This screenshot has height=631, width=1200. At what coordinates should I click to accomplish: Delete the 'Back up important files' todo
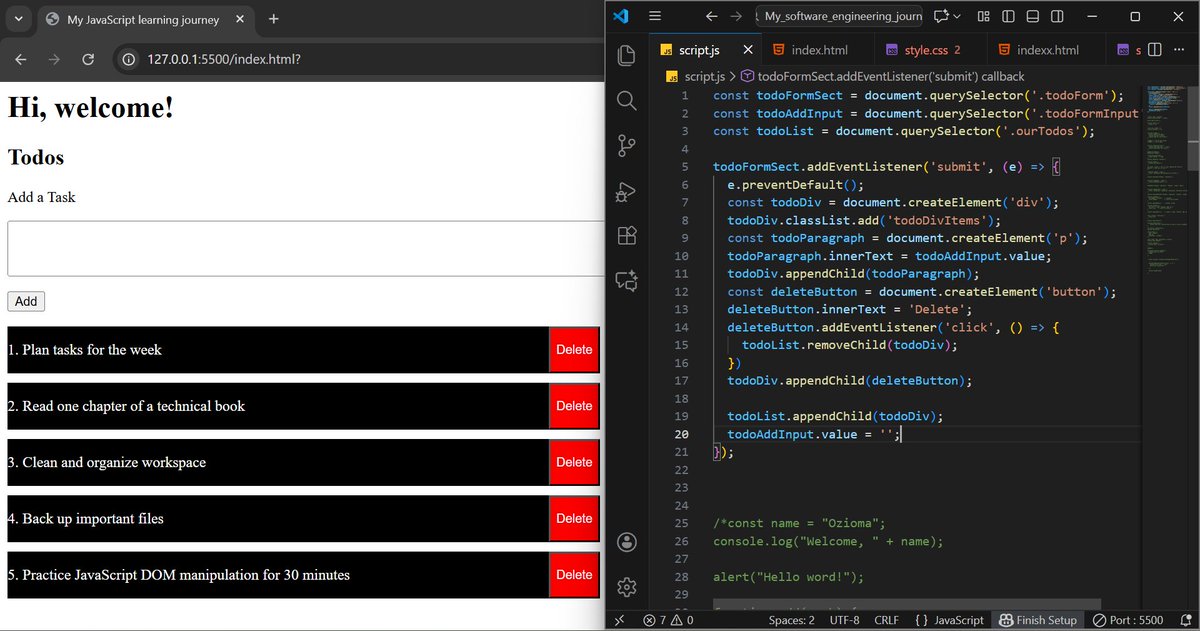(x=574, y=518)
